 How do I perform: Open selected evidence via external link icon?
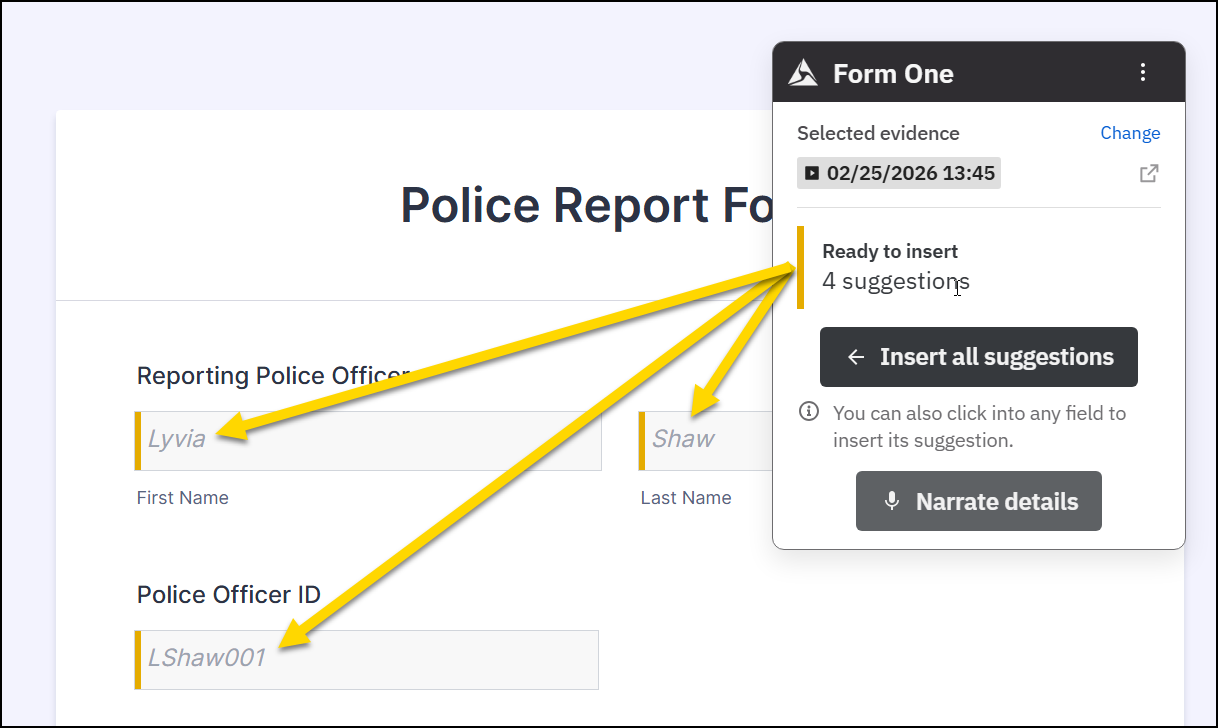1149,173
